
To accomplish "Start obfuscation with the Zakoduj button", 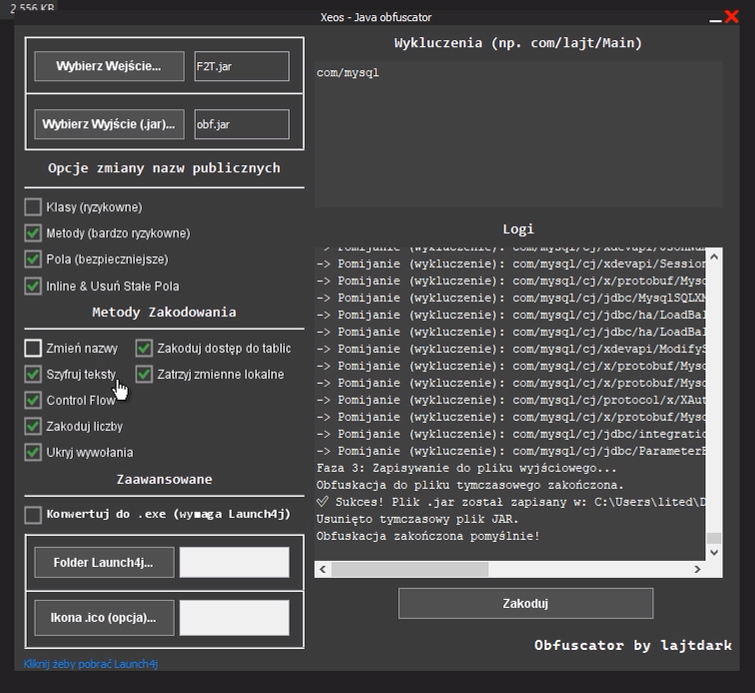I will 525,603.
